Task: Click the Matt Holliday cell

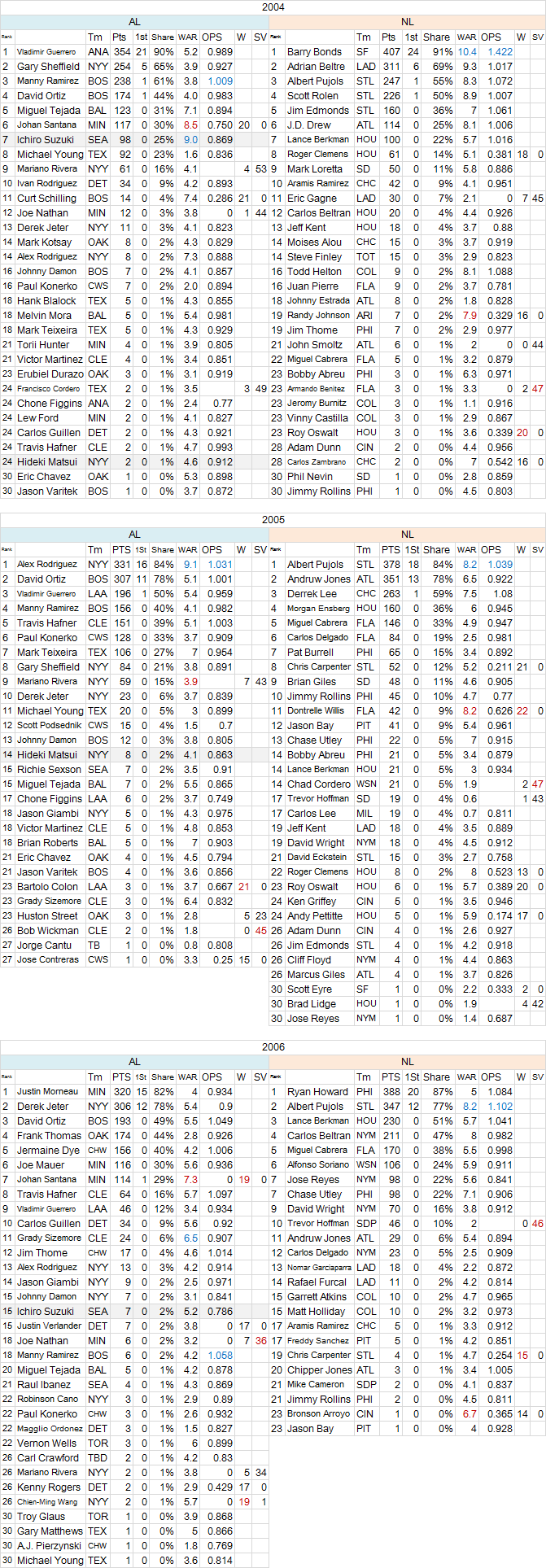Action: click(319, 1312)
